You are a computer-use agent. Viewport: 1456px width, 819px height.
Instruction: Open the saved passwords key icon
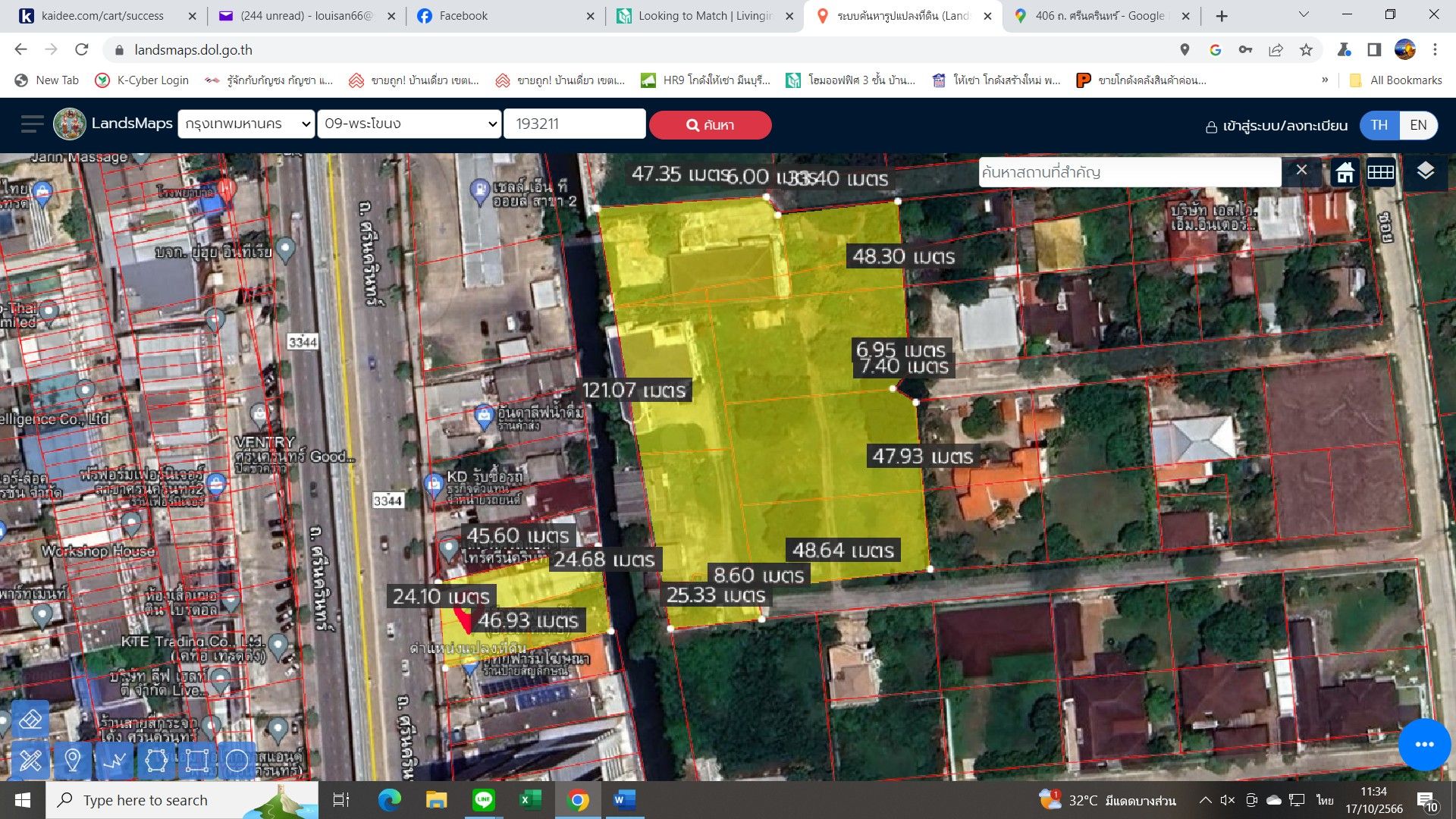(1245, 50)
